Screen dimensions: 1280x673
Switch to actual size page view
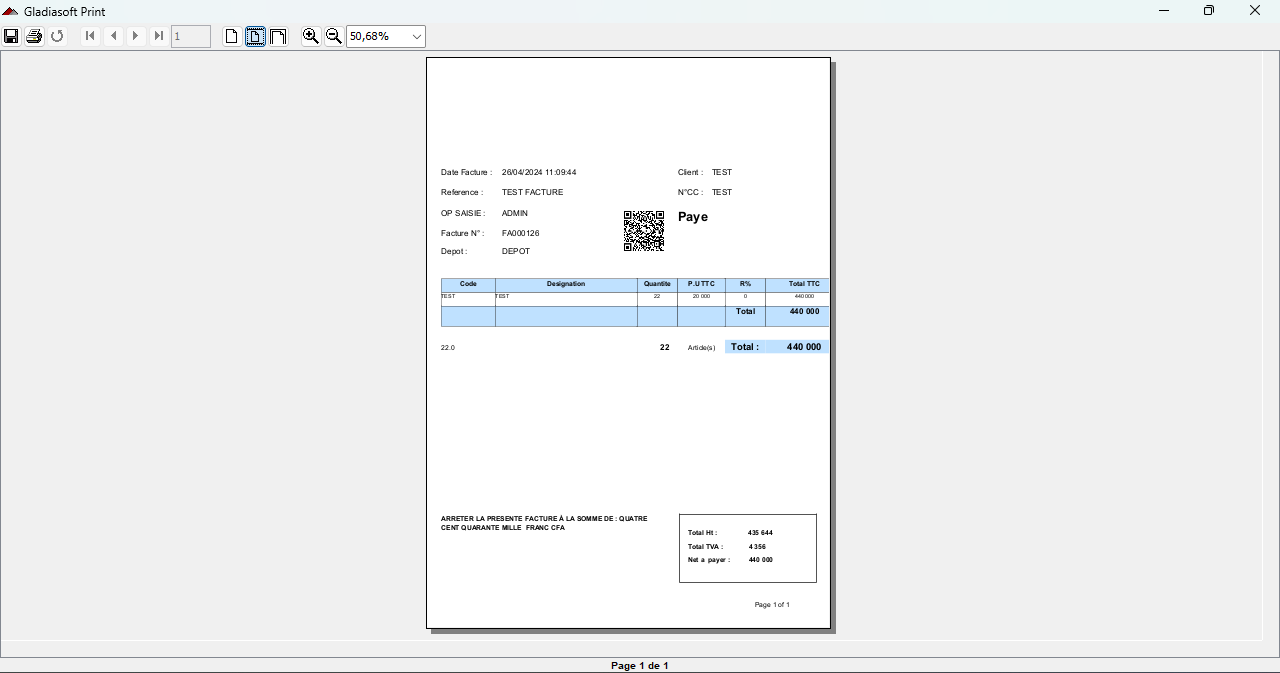pyautogui.click(x=232, y=36)
